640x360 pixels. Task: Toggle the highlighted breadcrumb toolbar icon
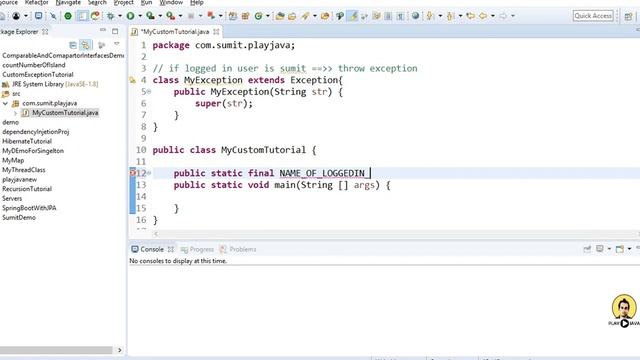point(82,16)
